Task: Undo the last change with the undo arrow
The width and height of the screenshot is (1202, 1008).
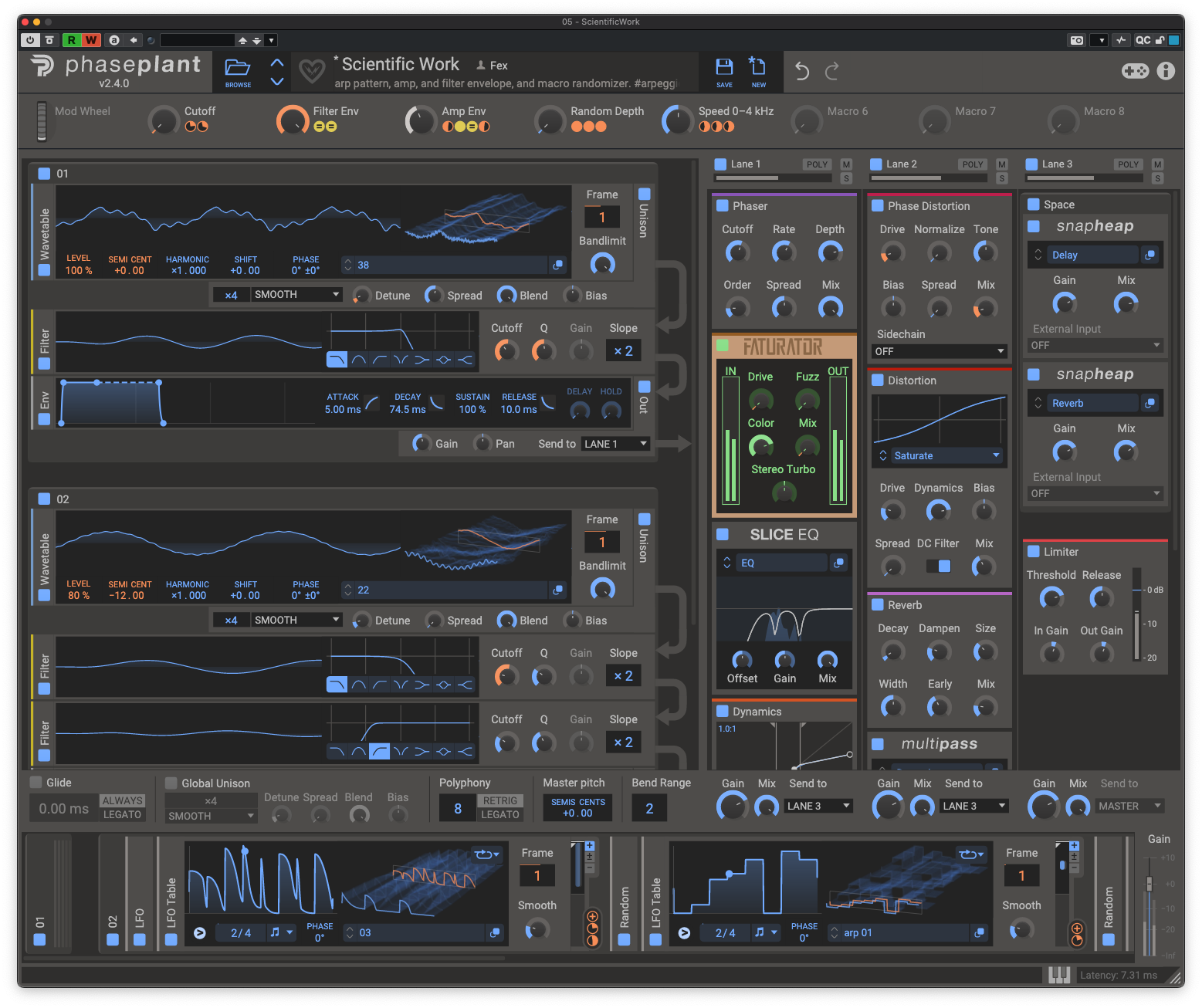Action: click(801, 71)
